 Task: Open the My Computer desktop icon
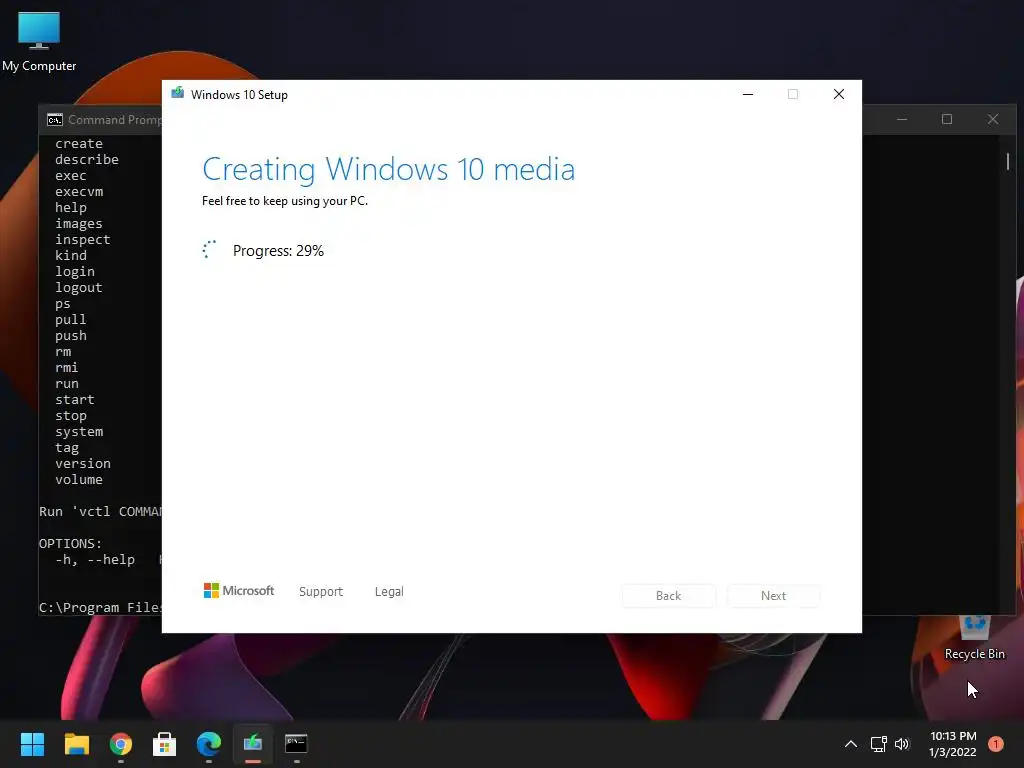(39, 41)
